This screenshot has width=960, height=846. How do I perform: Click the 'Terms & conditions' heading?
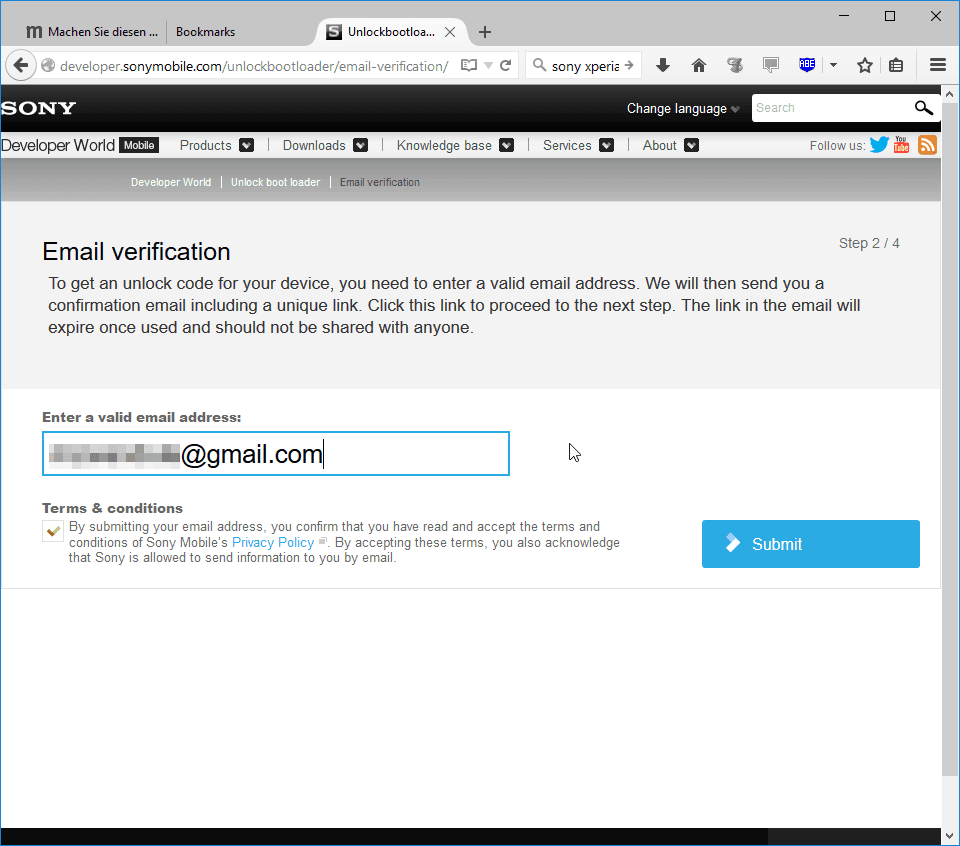click(112, 508)
